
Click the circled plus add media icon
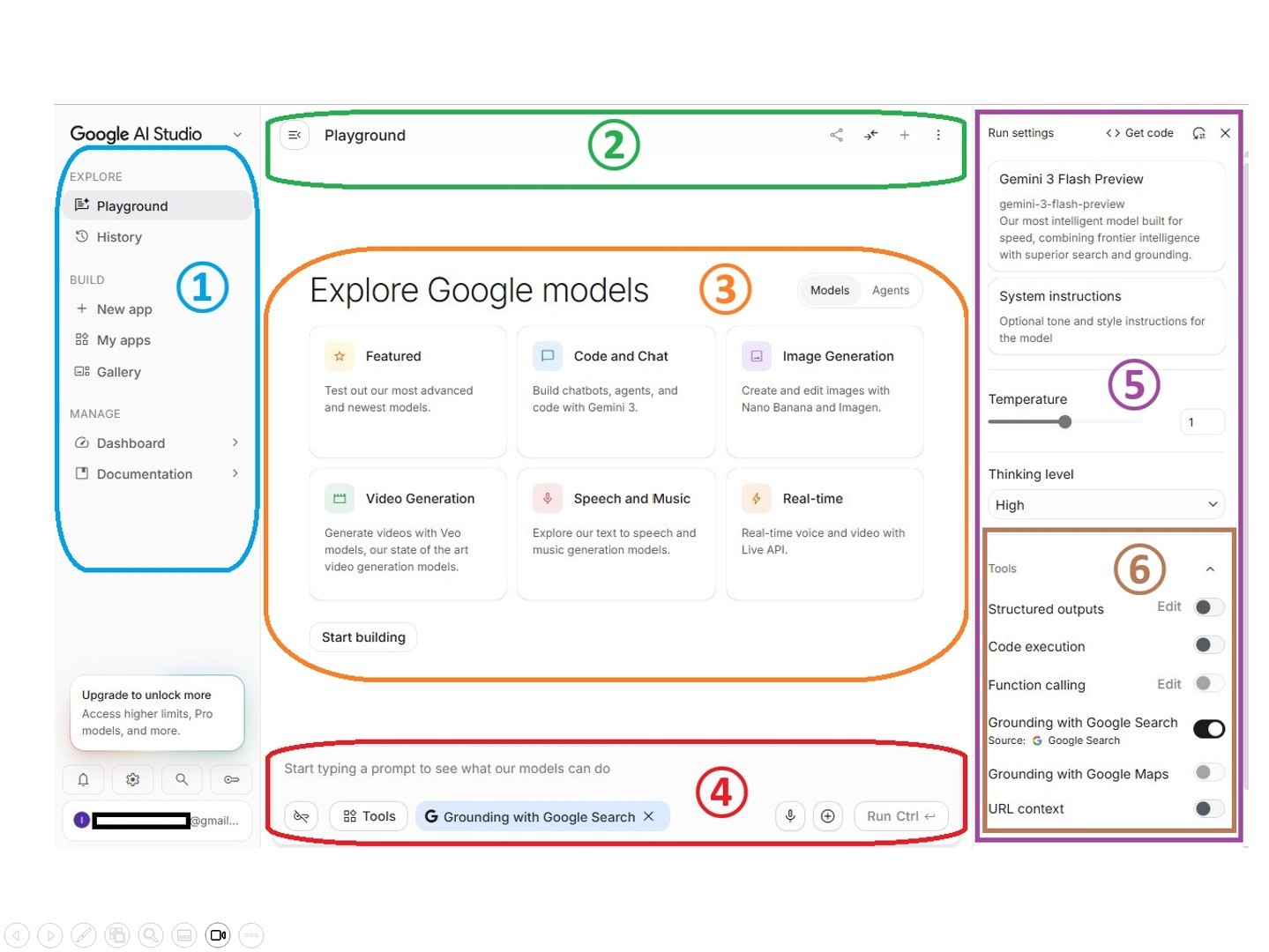pos(827,816)
